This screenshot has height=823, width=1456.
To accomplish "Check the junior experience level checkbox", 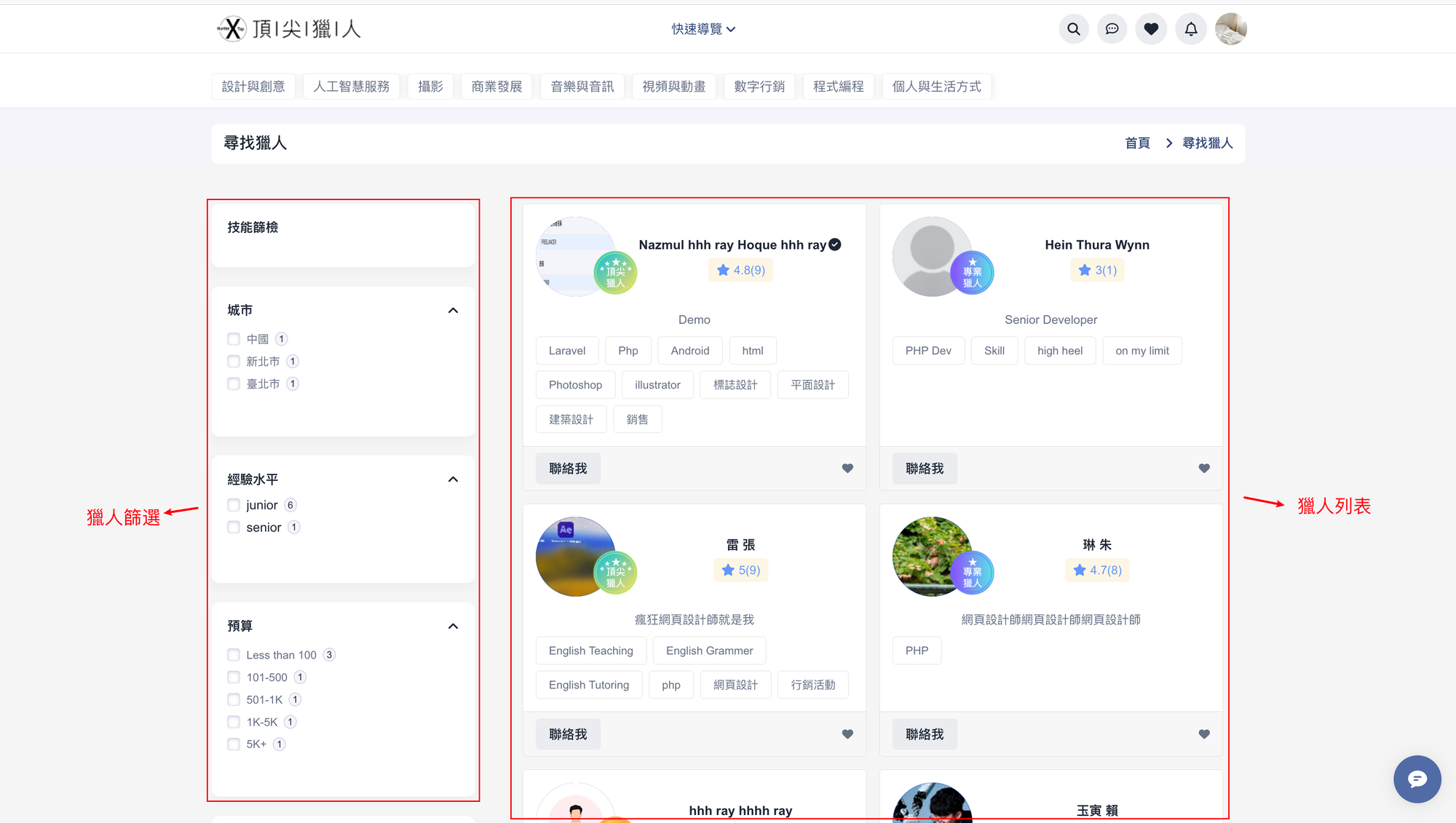I will click(x=234, y=505).
